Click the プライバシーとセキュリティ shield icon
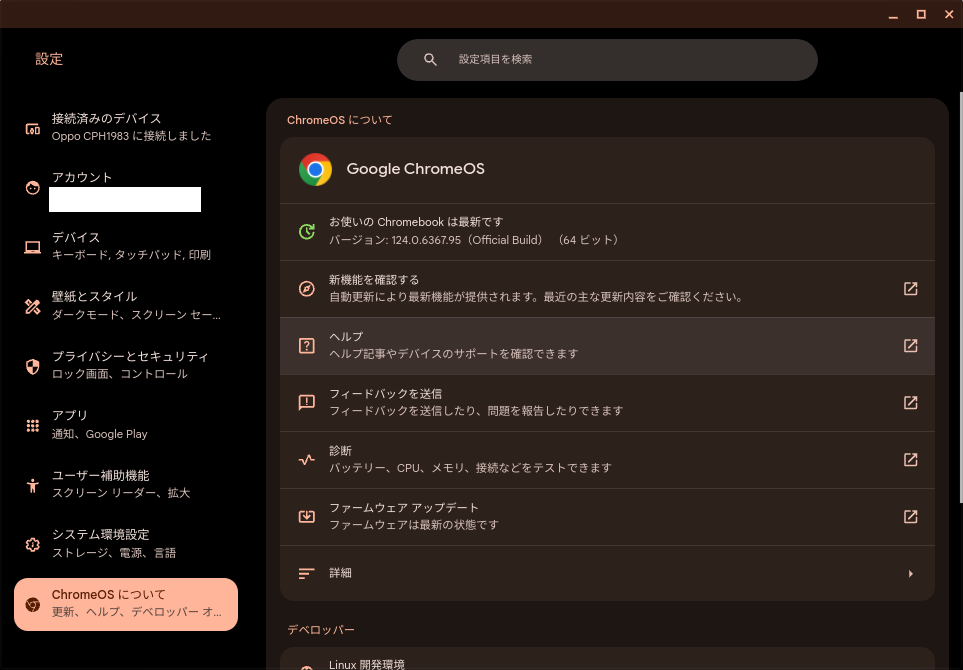 tap(33, 366)
